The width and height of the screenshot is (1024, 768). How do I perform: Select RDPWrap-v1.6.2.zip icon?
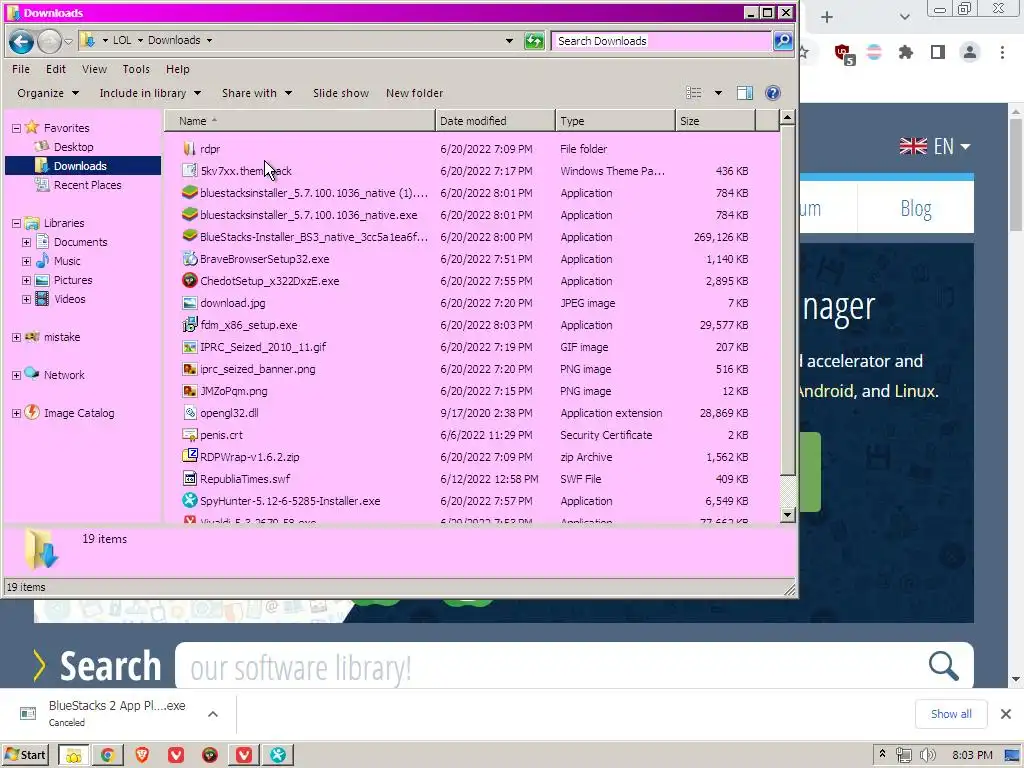tap(189, 456)
